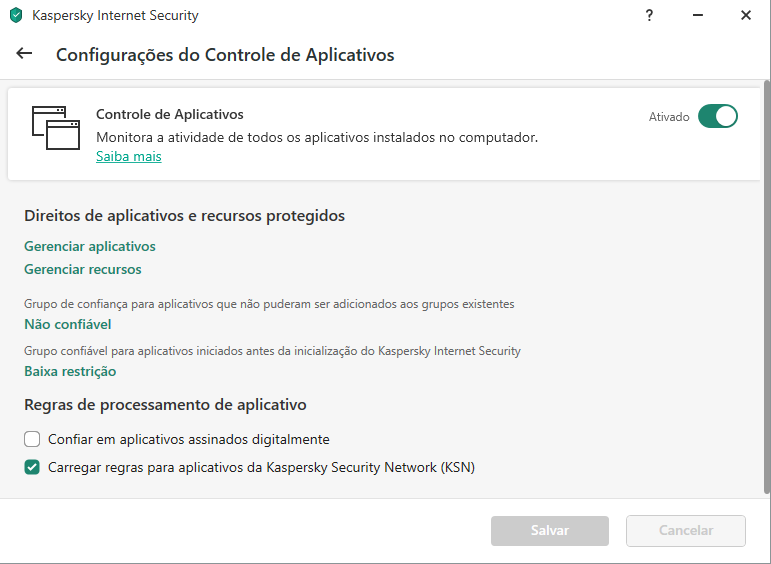Image resolution: width=771 pixels, height=564 pixels.
Task: Go back using the left arrow
Action: pyautogui.click(x=24, y=54)
